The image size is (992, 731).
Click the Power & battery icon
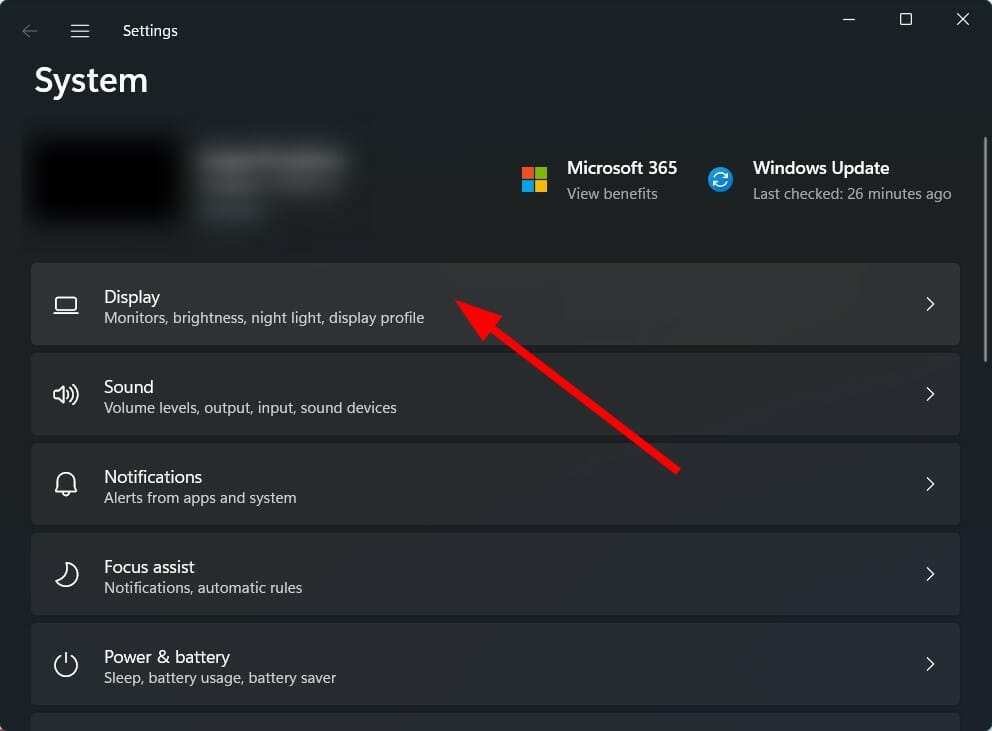(65, 664)
